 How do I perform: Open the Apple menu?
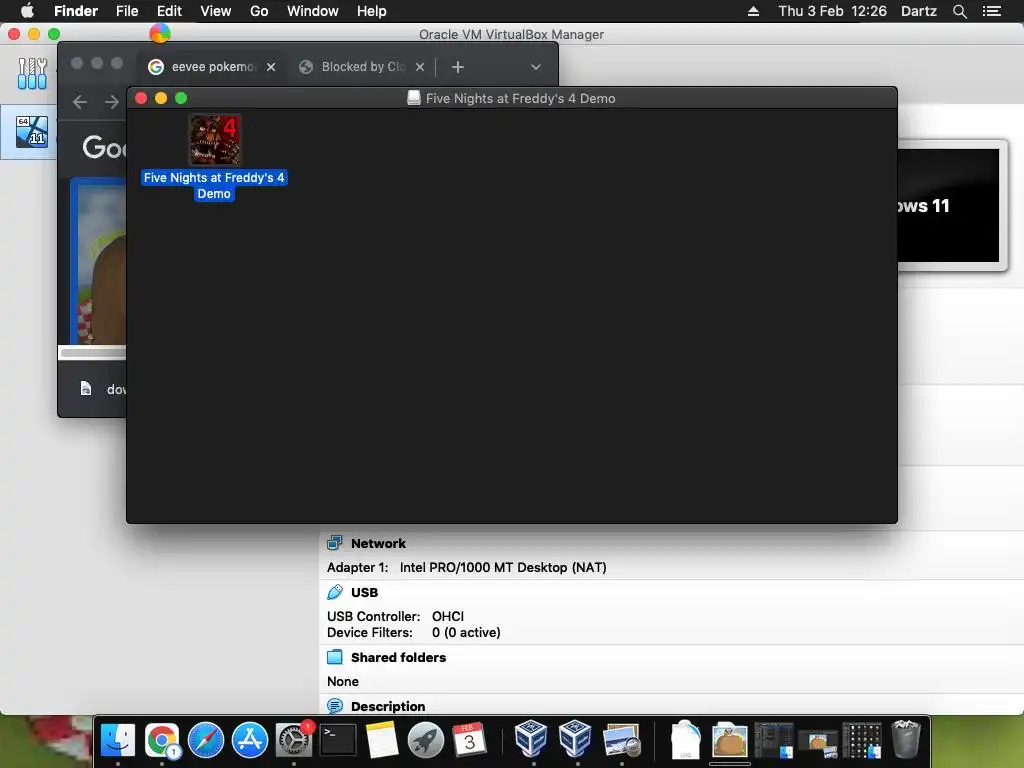[x=27, y=11]
